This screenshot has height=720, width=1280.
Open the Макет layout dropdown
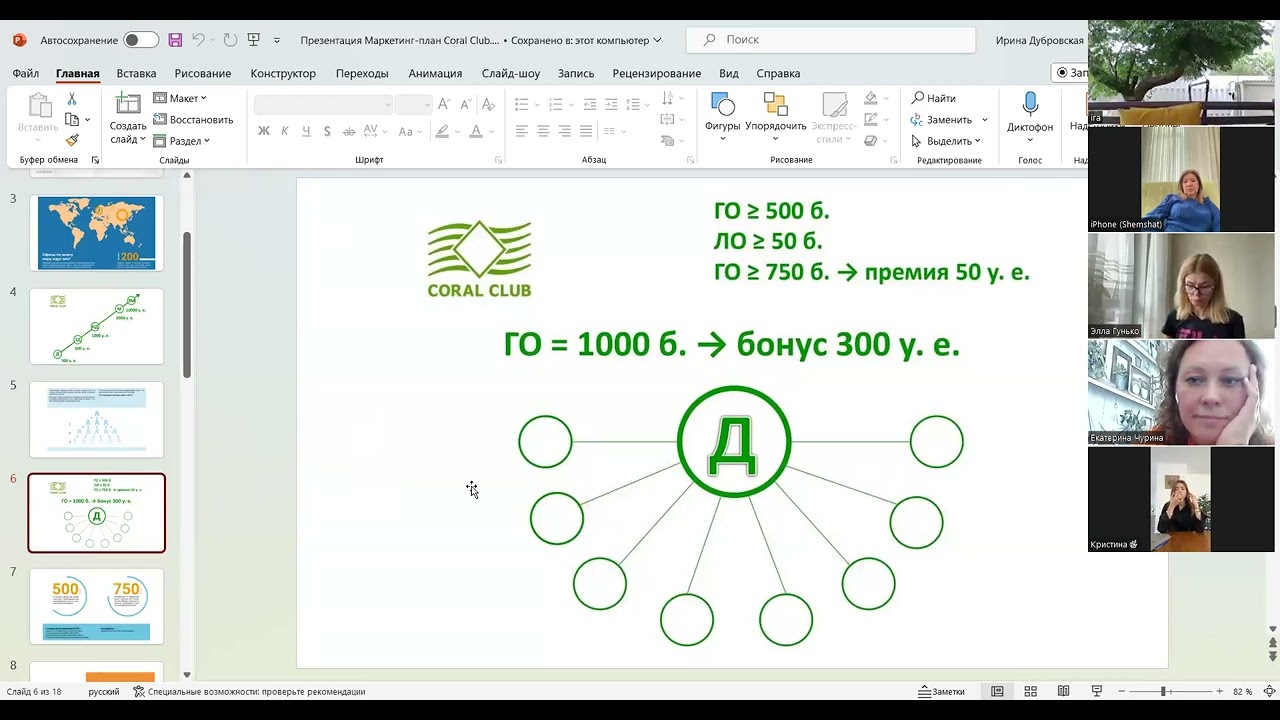[x=180, y=98]
